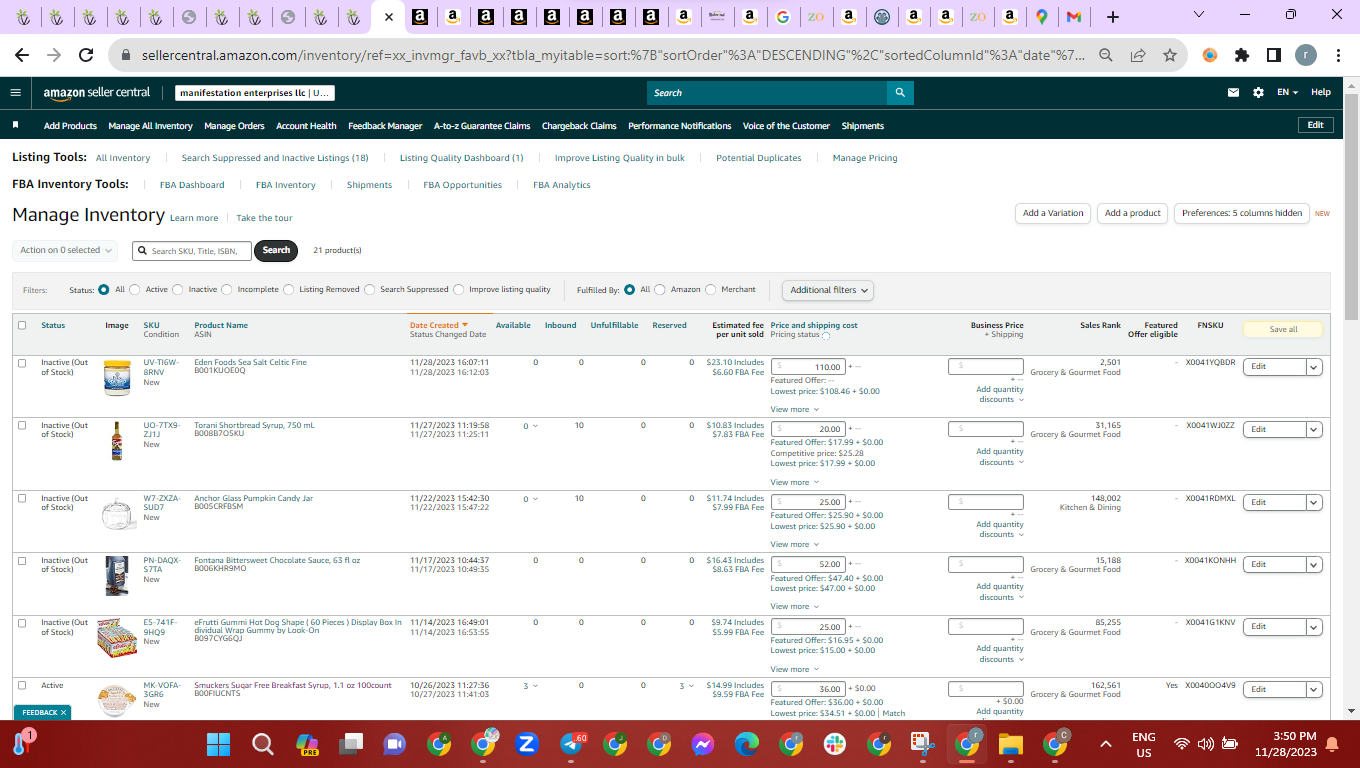Open the Seller Central settings gear
Screen dimensions: 1360x768
(1258, 92)
